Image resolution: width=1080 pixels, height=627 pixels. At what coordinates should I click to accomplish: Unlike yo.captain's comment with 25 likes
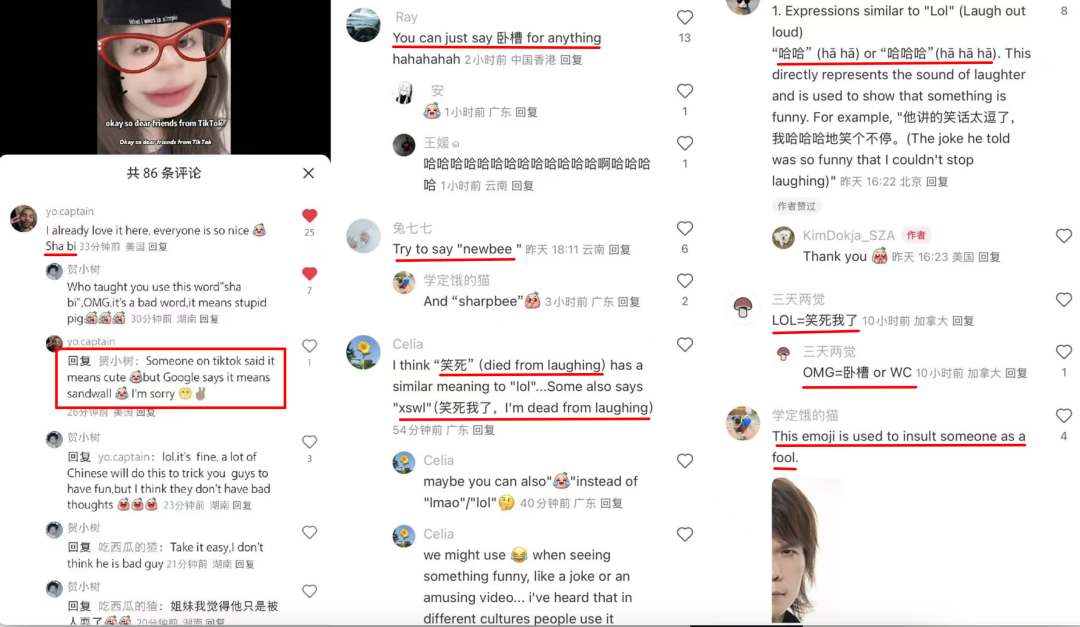tap(310, 216)
